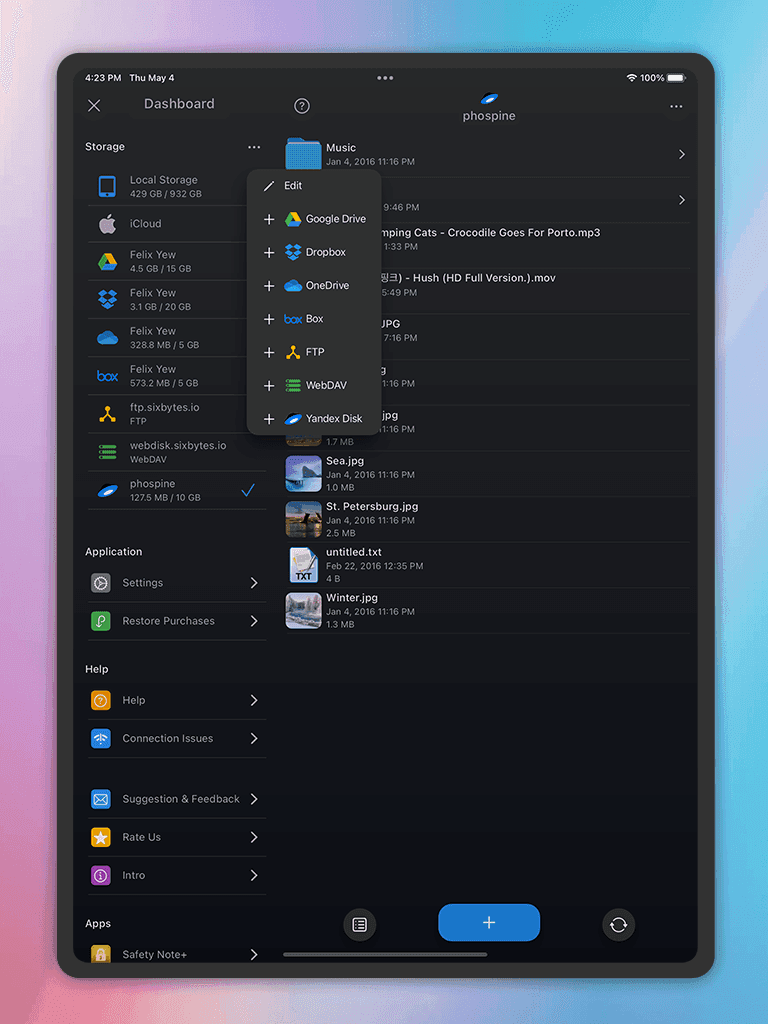This screenshot has width=768, height=1024.
Task: Open the untitled.txt file icon
Action: pyautogui.click(x=304, y=565)
